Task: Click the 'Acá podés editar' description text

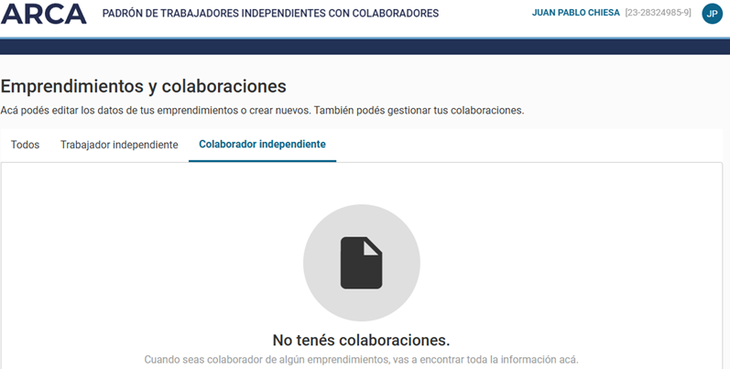Action: click(x=262, y=111)
